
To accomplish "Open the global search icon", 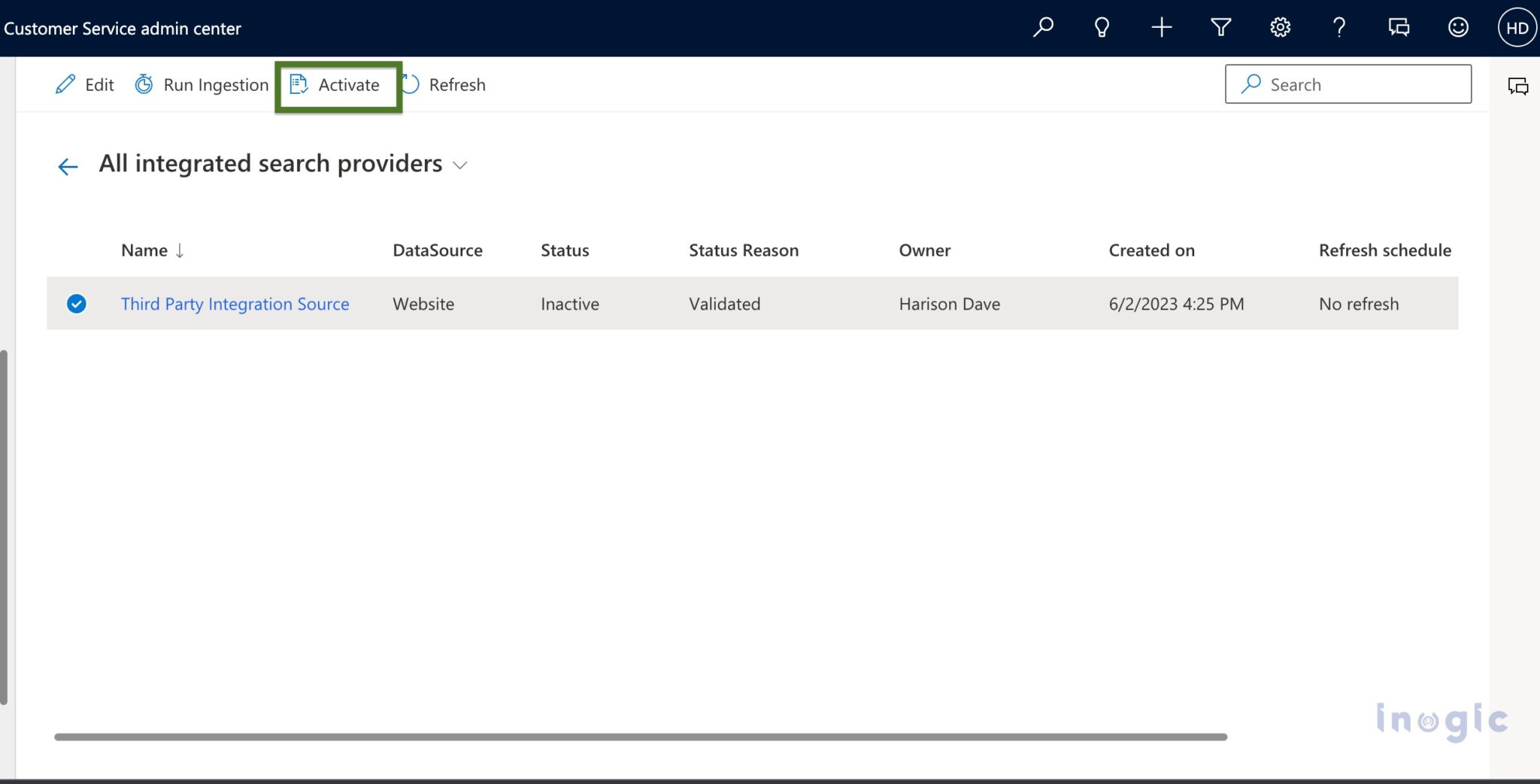I will (x=1043, y=27).
